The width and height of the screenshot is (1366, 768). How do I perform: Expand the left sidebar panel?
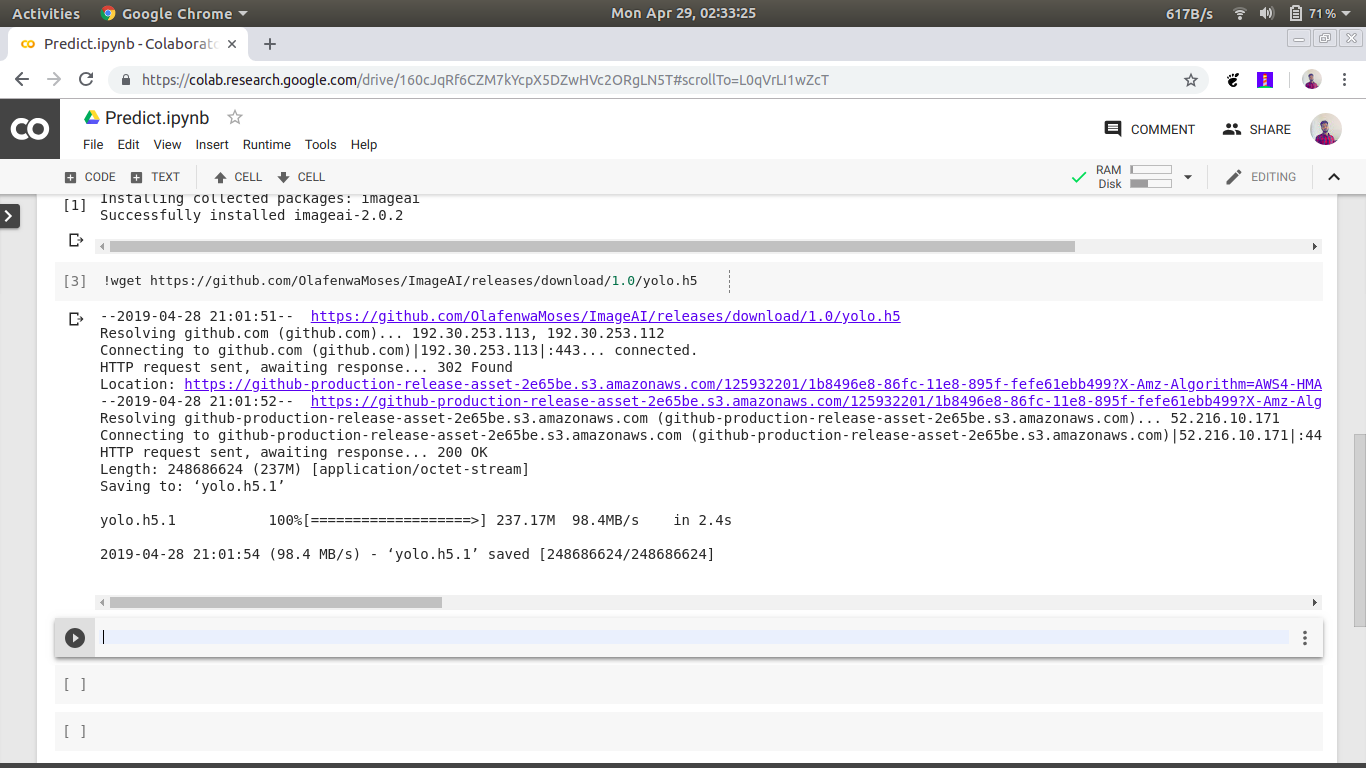point(10,215)
